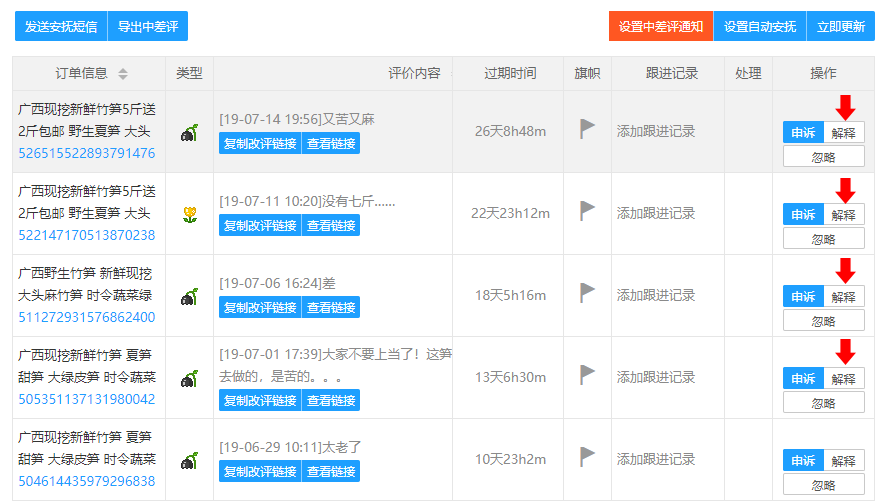The height and width of the screenshot is (501, 891).
Task: Copy review link for 19-07-06 16:24 review
Action: pyautogui.click(x=260, y=307)
